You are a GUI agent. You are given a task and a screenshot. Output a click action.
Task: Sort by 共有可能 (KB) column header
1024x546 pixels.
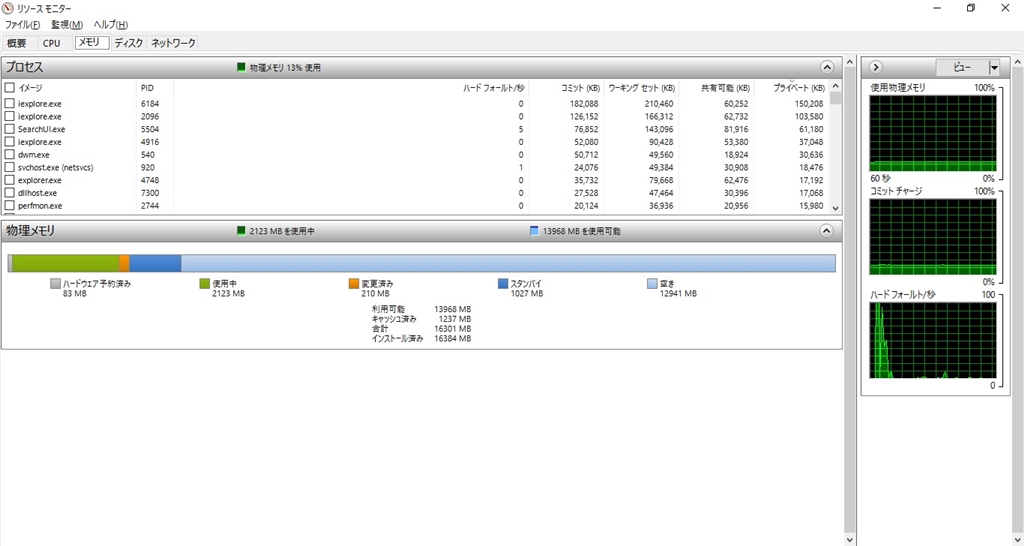point(726,88)
